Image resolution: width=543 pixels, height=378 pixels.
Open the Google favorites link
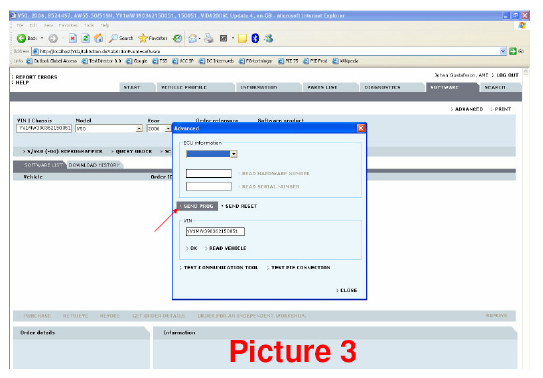136,61
